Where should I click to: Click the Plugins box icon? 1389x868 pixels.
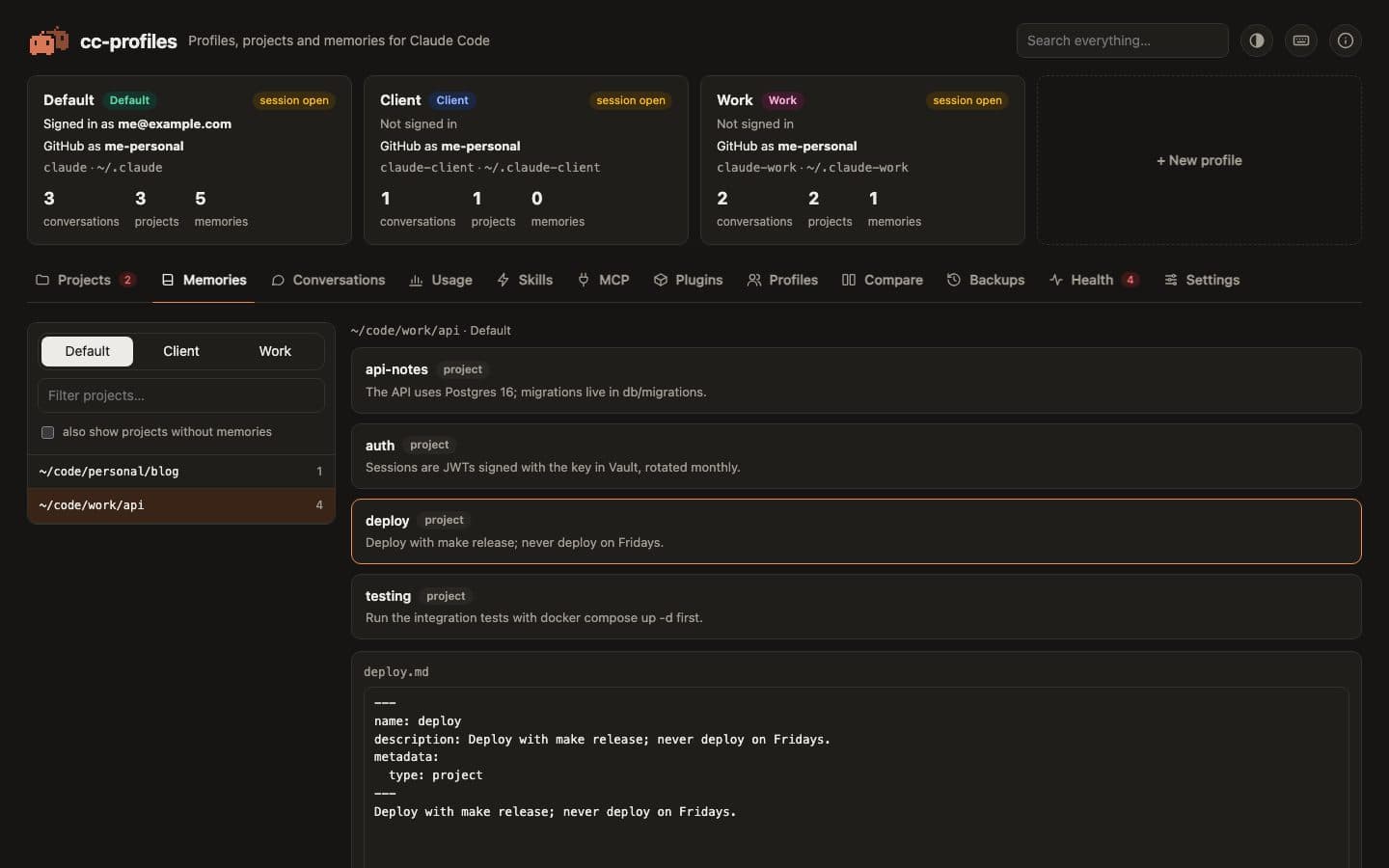(661, 280)
